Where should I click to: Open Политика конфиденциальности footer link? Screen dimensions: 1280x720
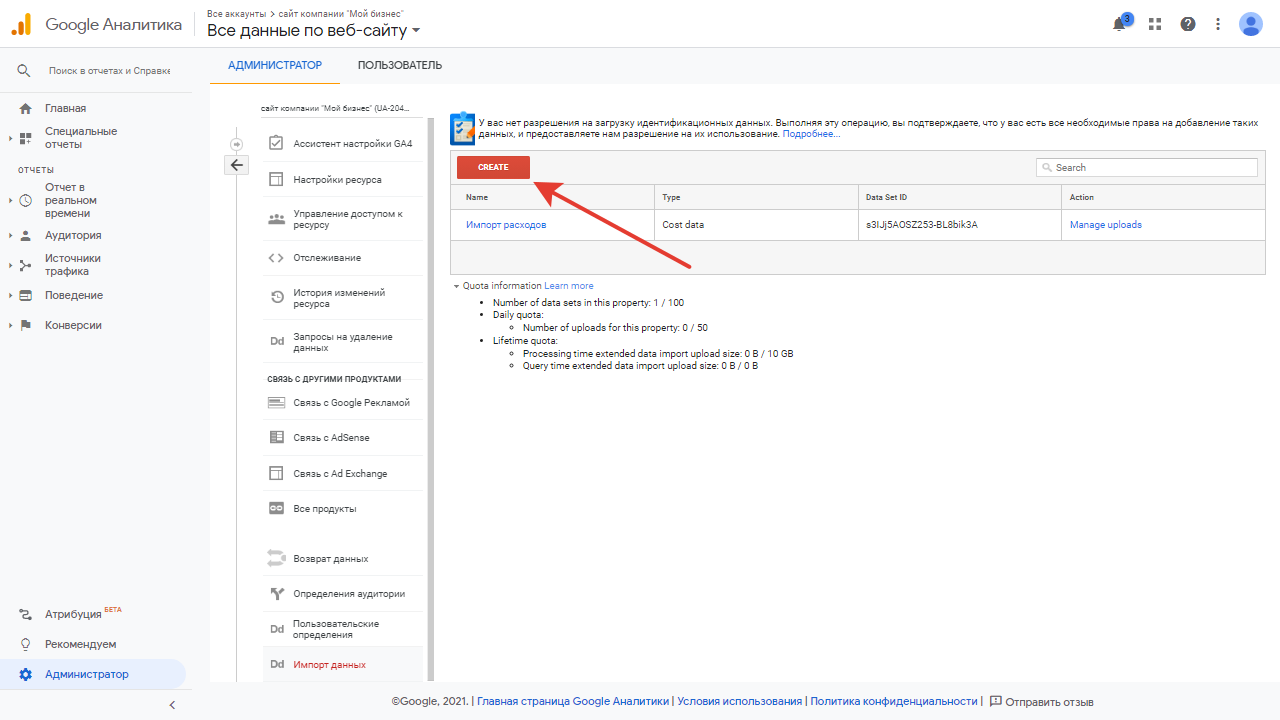[x=894, y=702]
